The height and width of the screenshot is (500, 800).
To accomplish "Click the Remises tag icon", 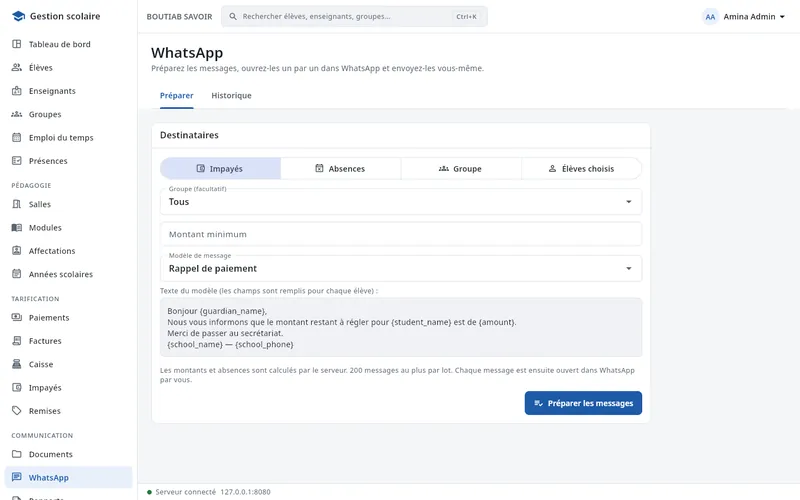I will pos(17,411).
